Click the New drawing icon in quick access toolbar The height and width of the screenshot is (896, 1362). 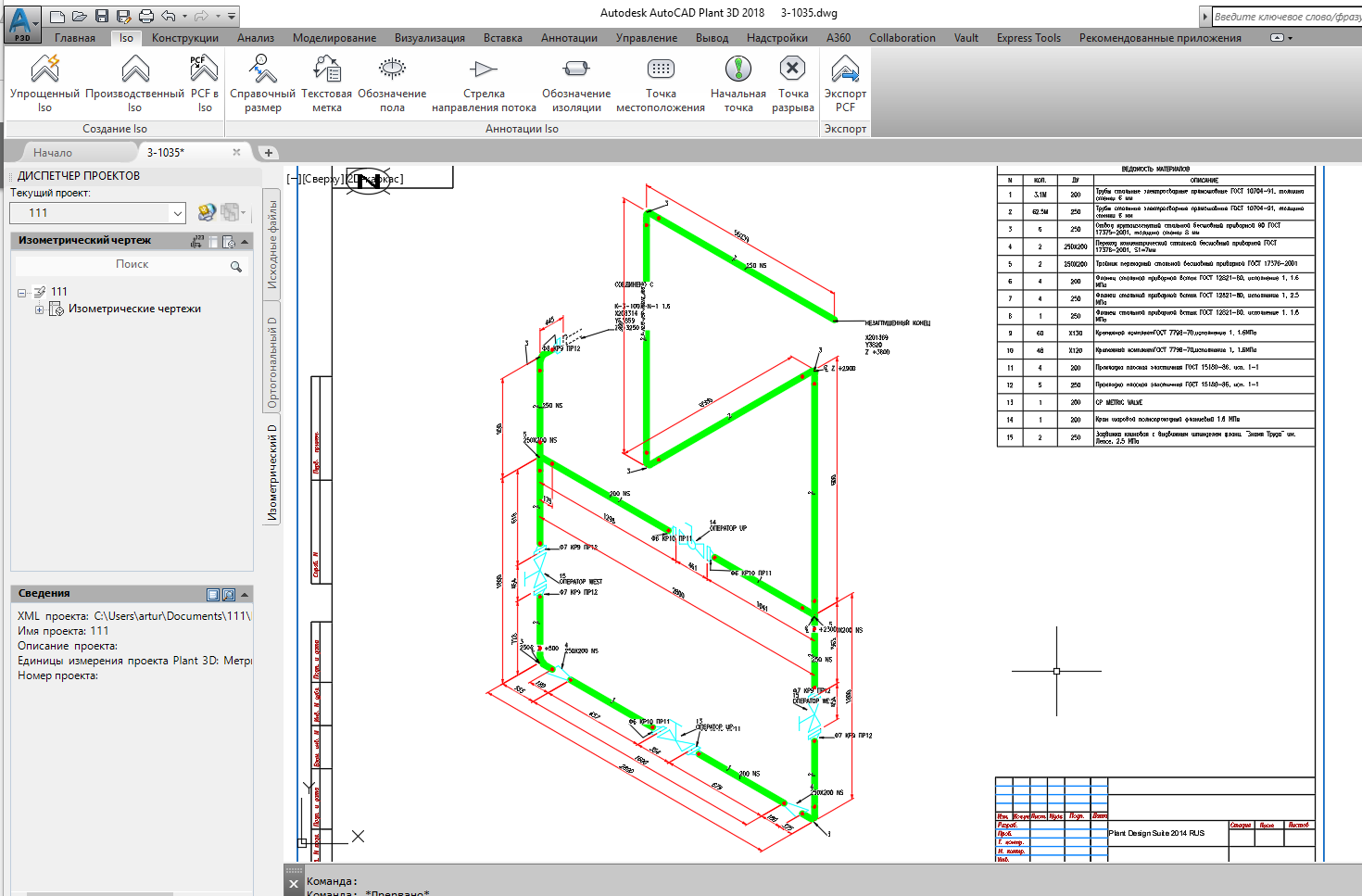click(x=57, y=16)
